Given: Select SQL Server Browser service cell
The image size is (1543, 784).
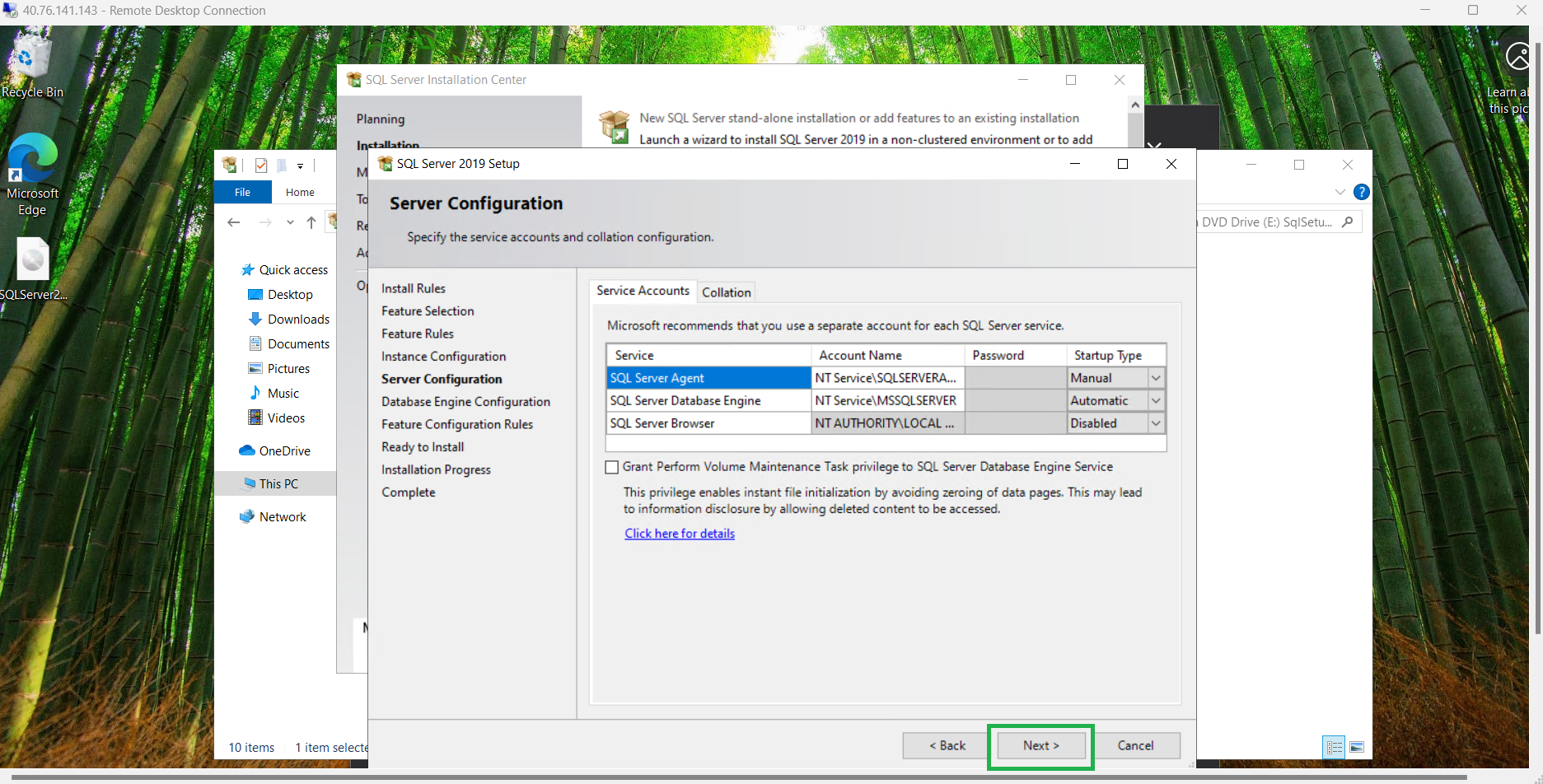Looking at the screenshot, I should pyautogui.click(x=708, y=423).
